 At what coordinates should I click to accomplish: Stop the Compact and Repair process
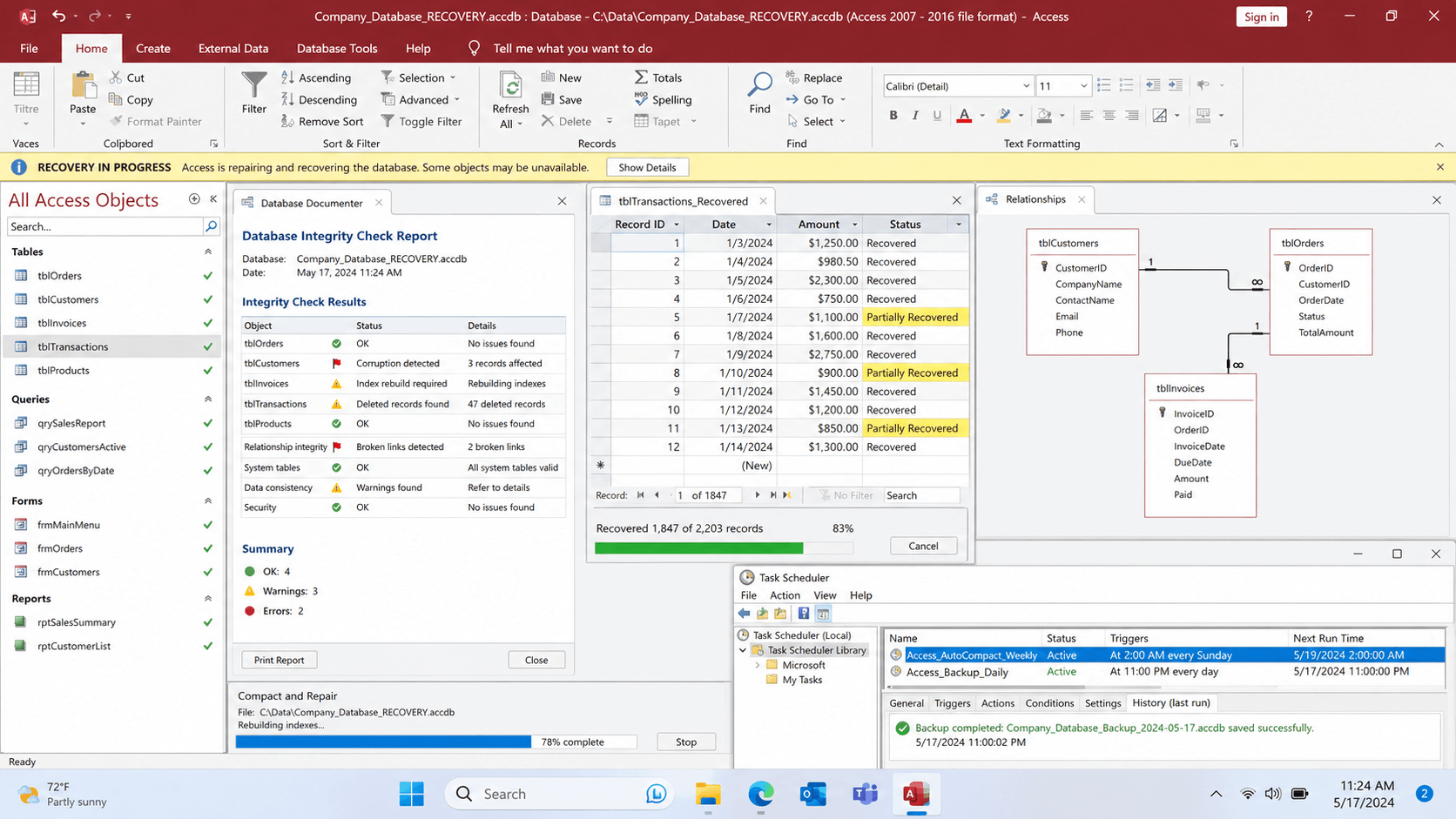686,742
